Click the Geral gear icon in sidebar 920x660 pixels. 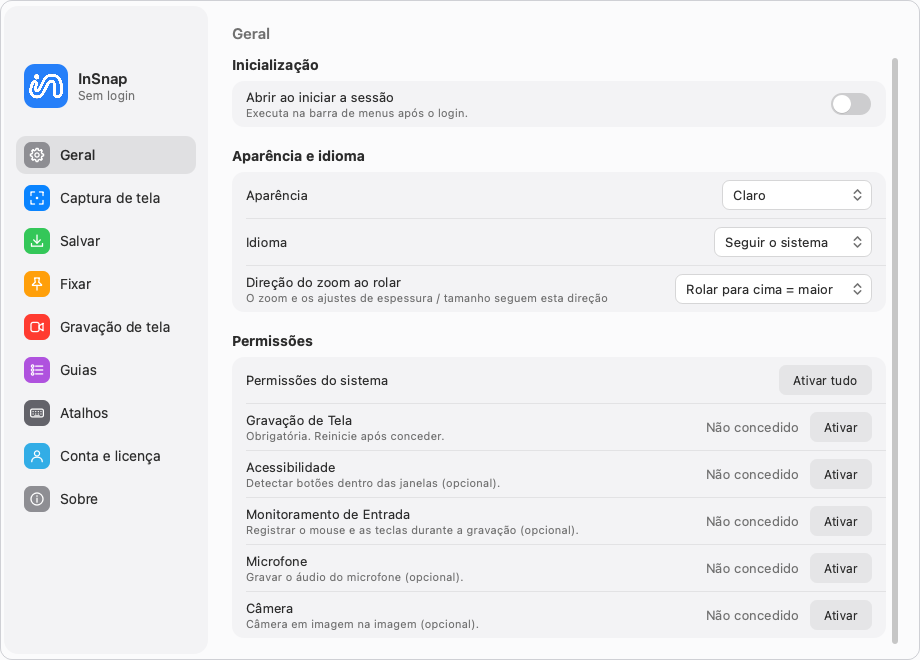[37, 155]
